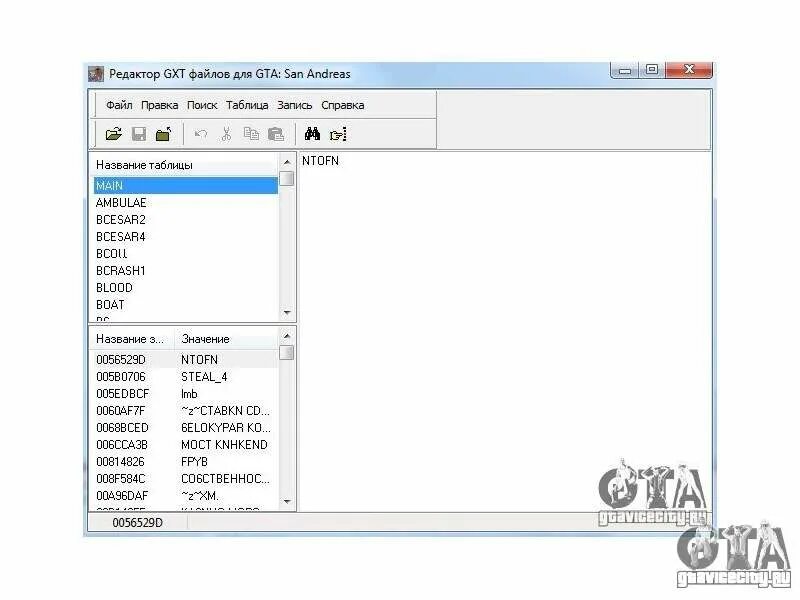This screenshot has width=800, height=600.
Task: Click value NTOFN in the Значение column
Action: pos(199,360)
